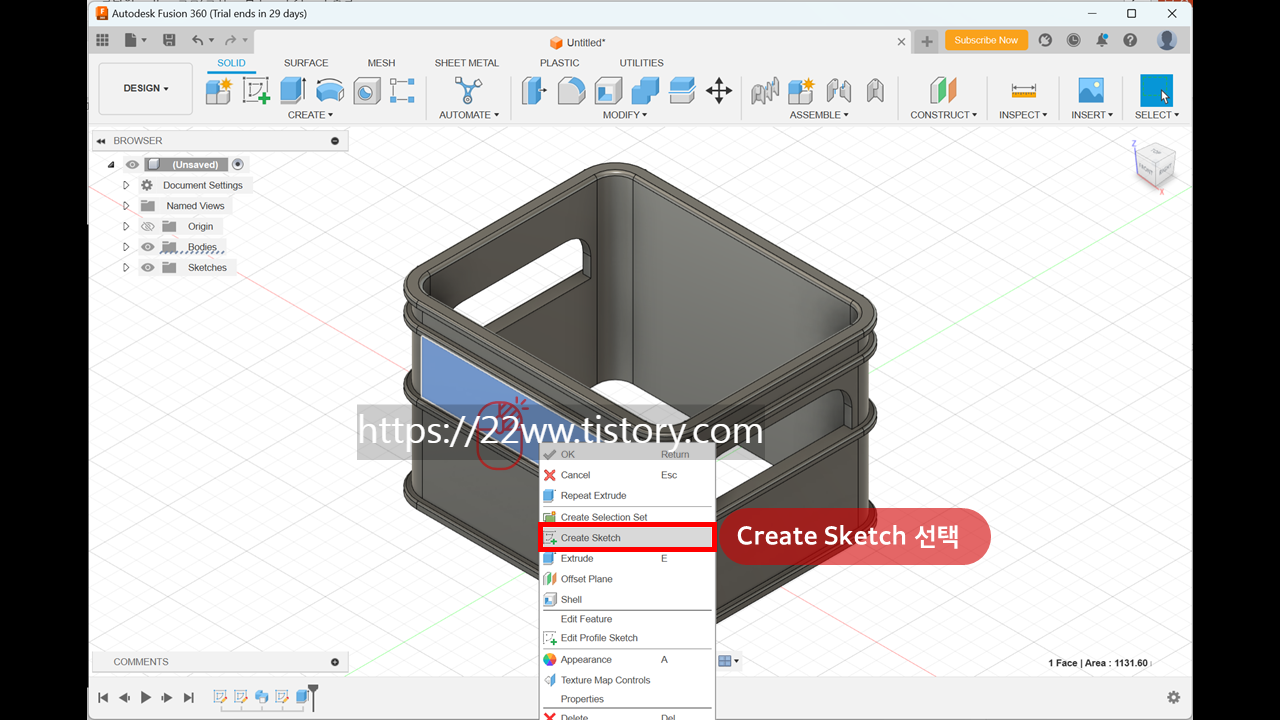The width and height of the screenshot is (1280, 720).
Task: Choose Appearance in the context menu
Action: tap(627, 660)
